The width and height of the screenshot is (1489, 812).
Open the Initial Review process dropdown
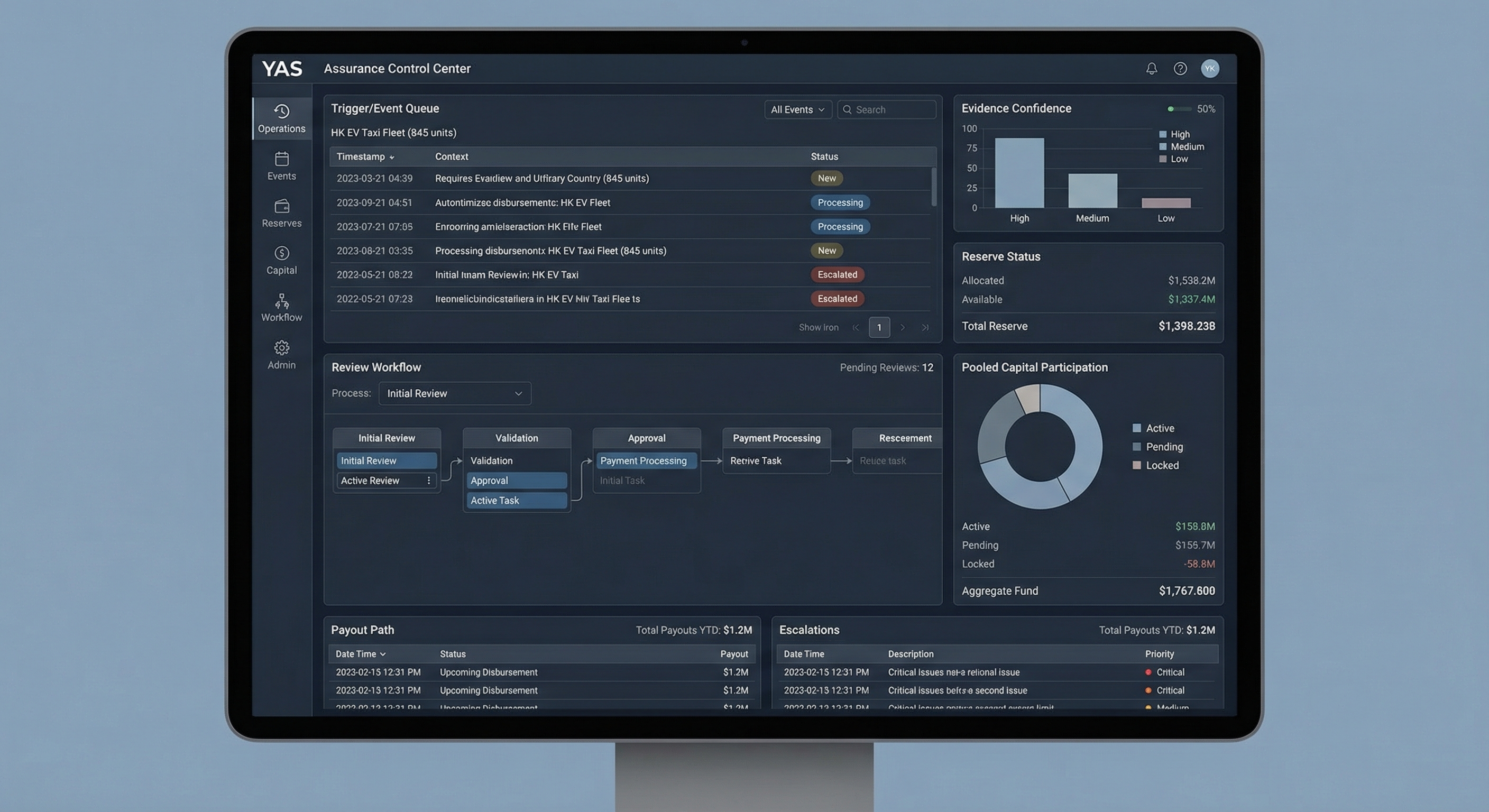pyautogui.click(x=454, y=393)
